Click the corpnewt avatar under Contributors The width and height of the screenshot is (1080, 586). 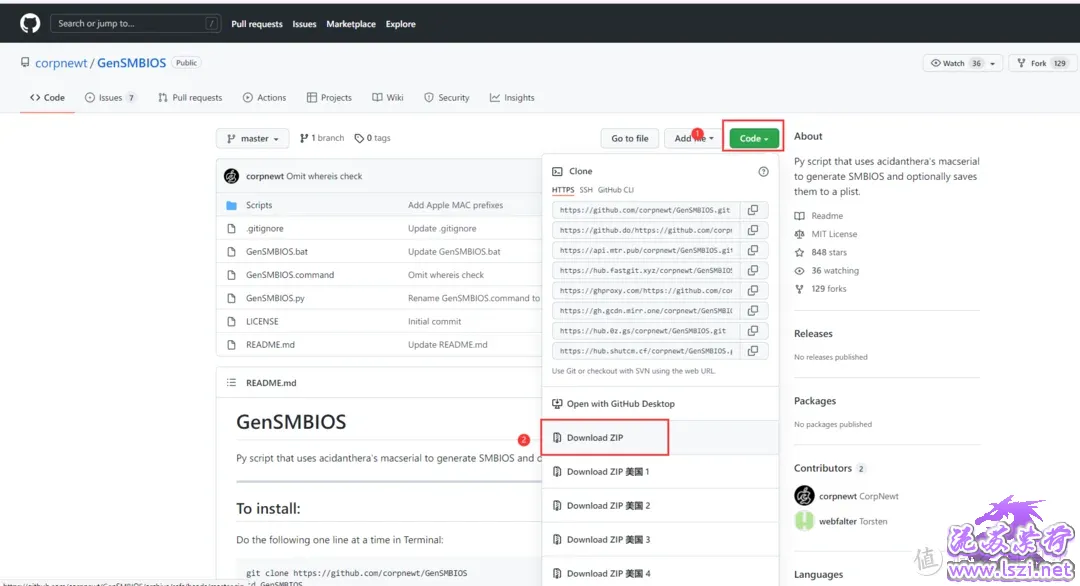click(804, 496)
